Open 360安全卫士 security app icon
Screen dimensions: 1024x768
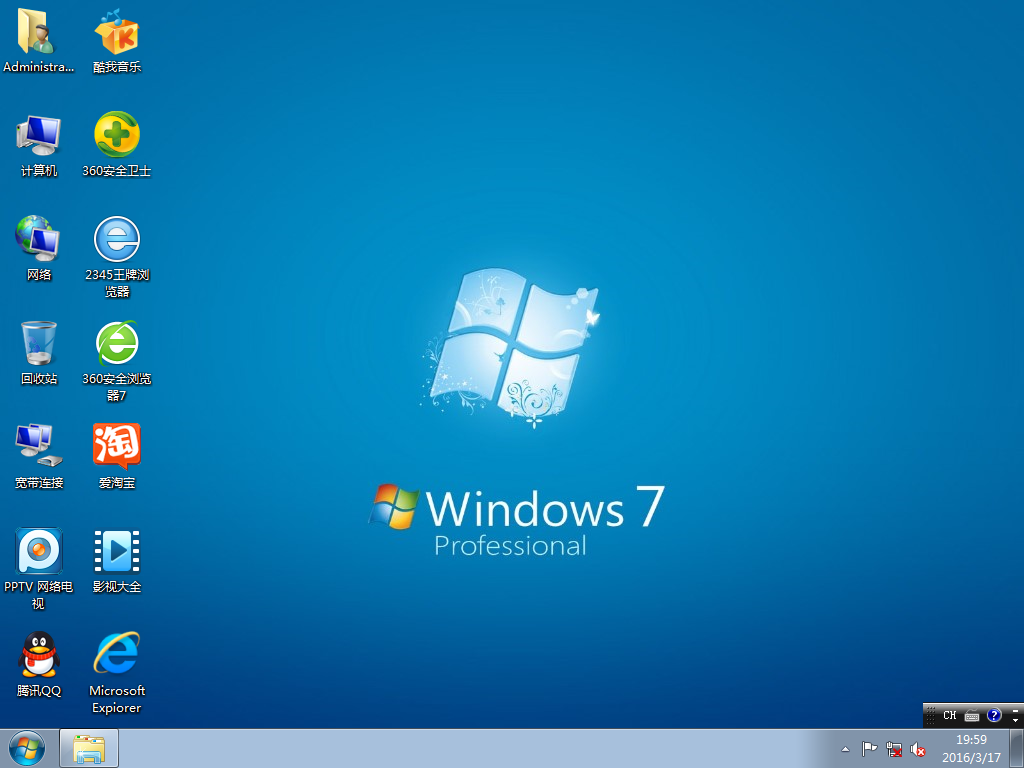coord(117,145)
